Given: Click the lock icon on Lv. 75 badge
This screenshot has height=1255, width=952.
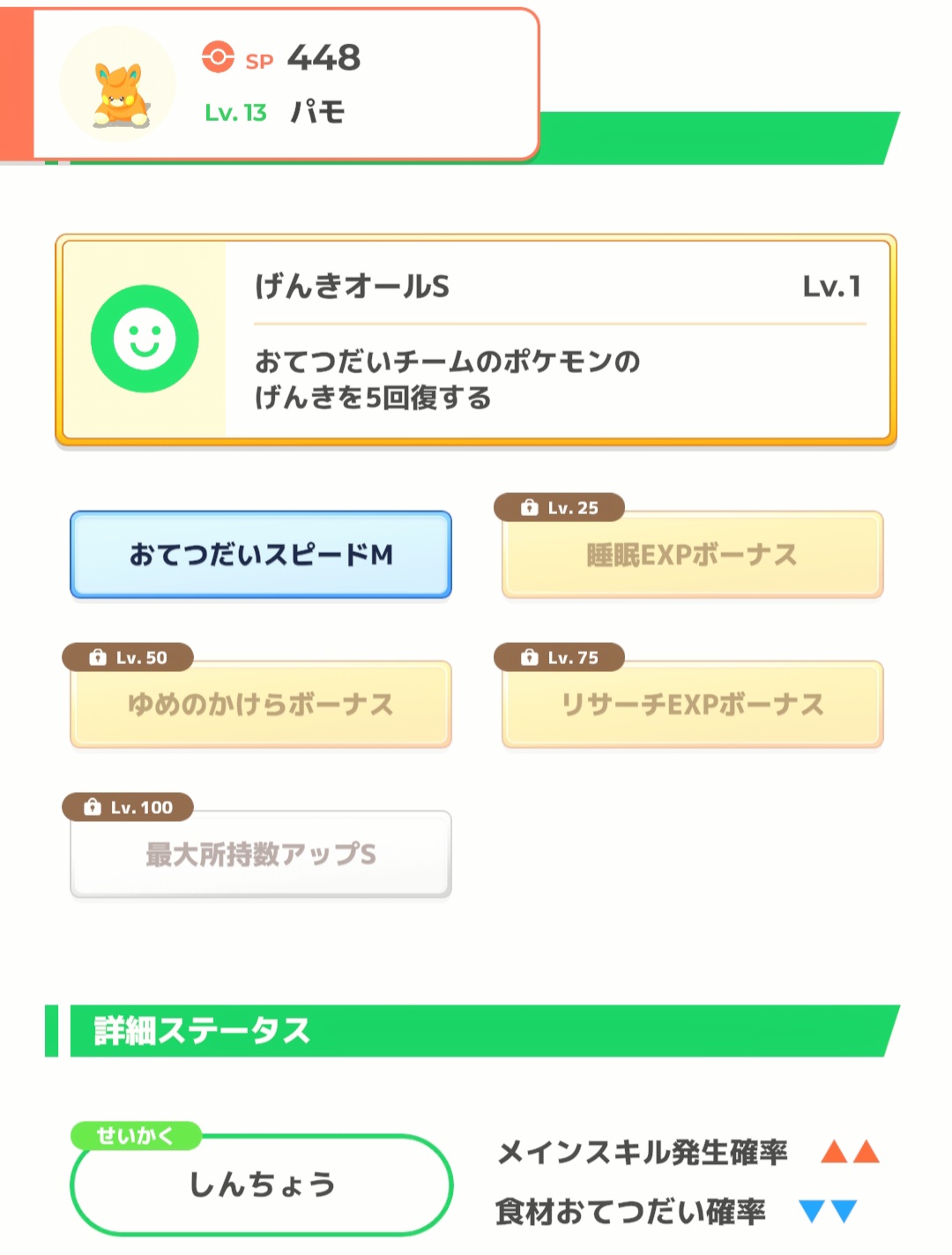Looking at the screenshot, I should click(529, 657).
